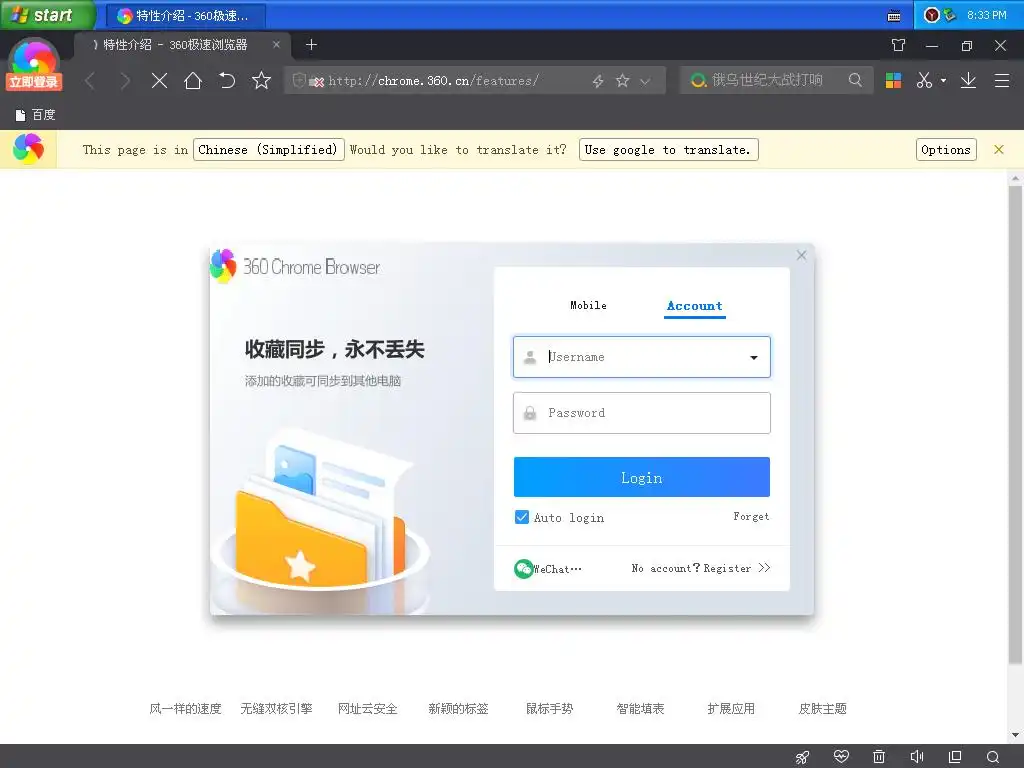Open 无缝双核引擎 feature link
Image resolution: width=1024 pixels, height=768 pixels.
pos(276,709)
